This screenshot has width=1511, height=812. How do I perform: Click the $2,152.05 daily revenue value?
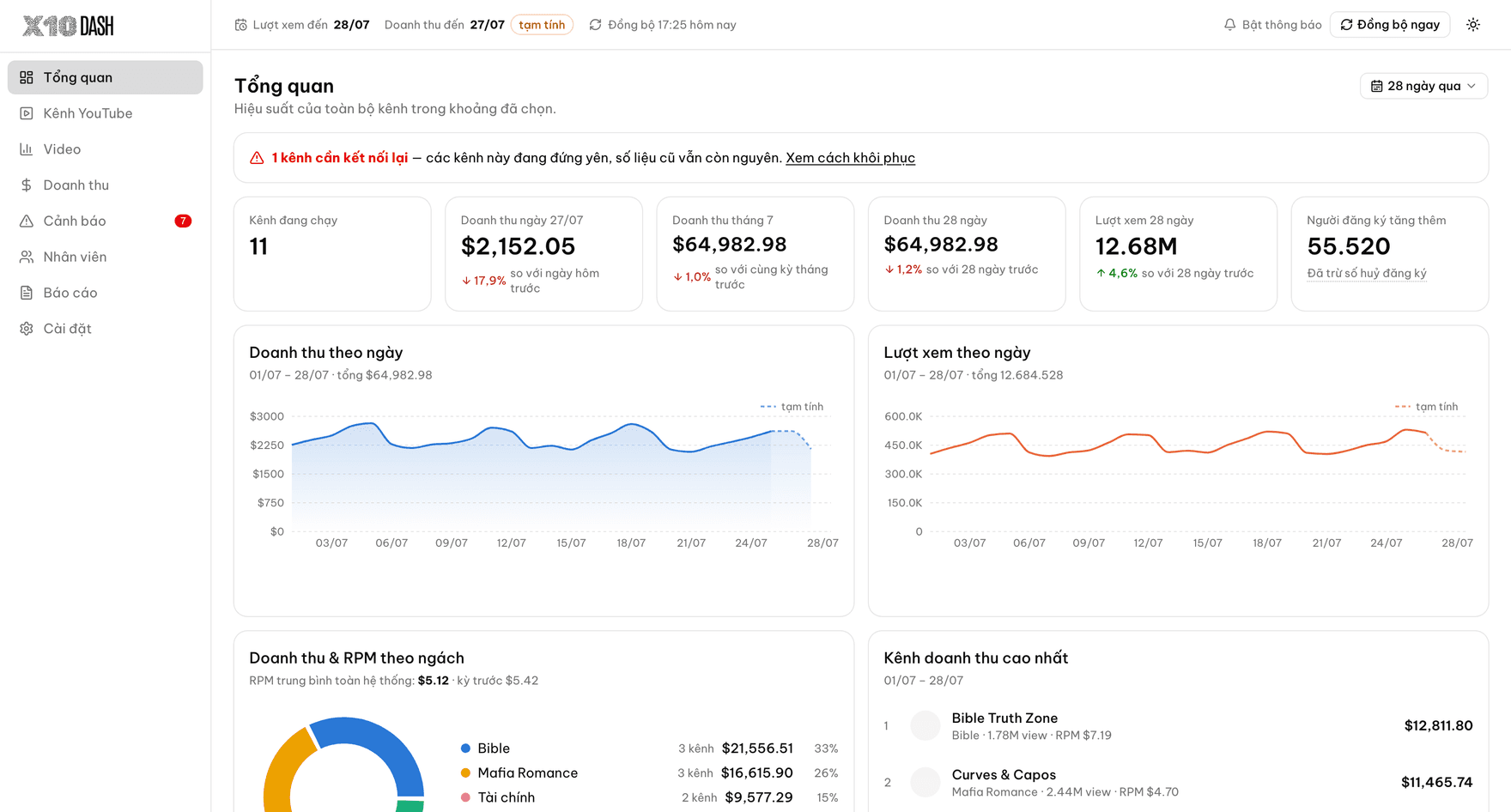tap(518, 247)
